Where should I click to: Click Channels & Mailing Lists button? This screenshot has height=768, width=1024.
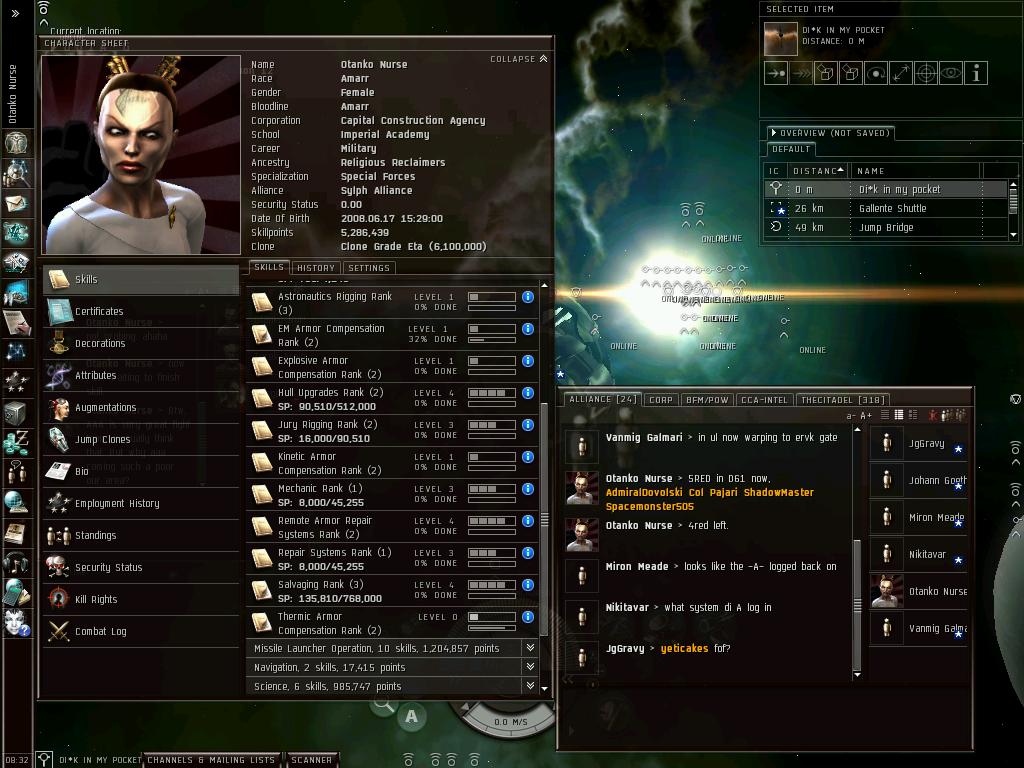pyautogui.click(x=211, y=760)
